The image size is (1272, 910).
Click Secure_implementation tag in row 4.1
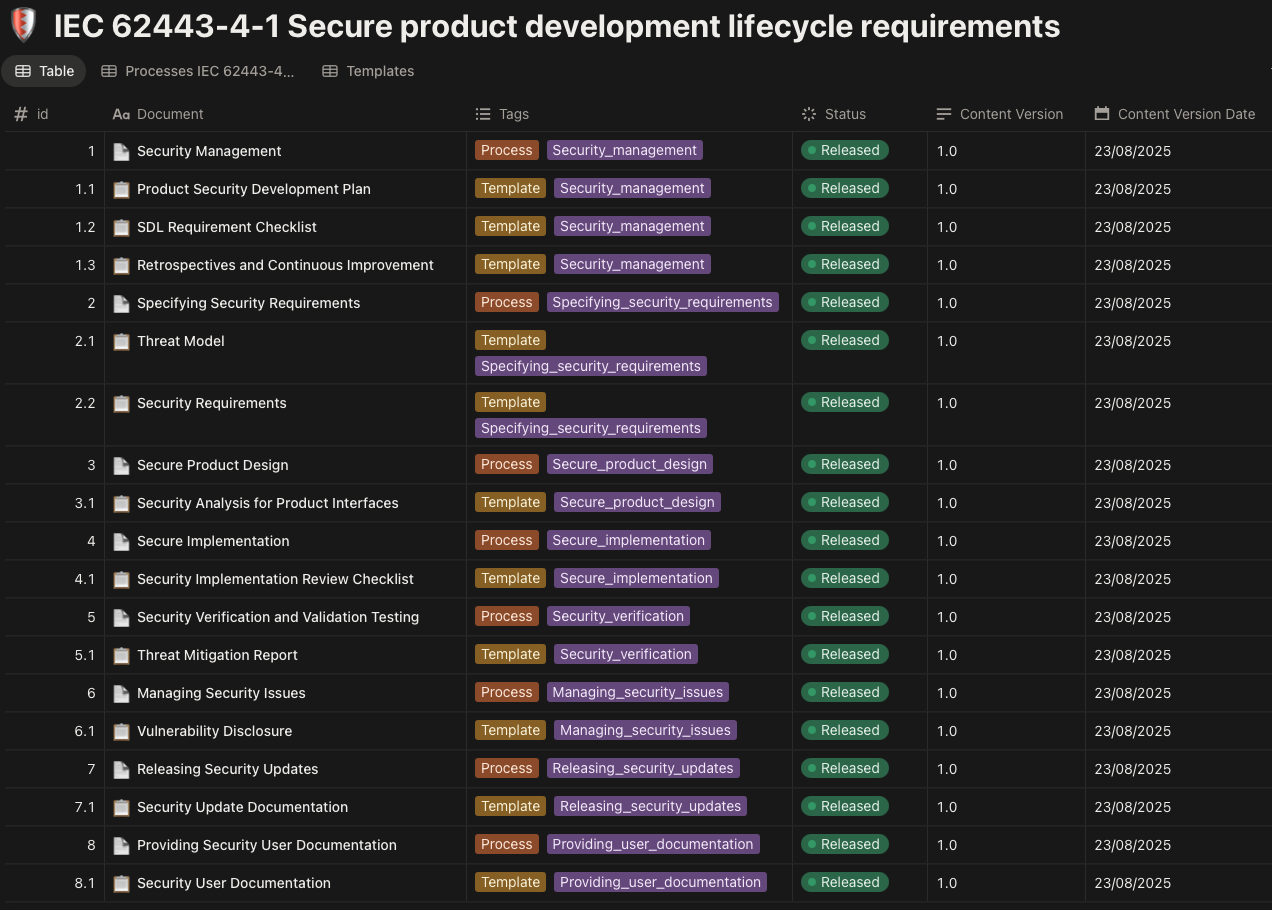[636, 578]
